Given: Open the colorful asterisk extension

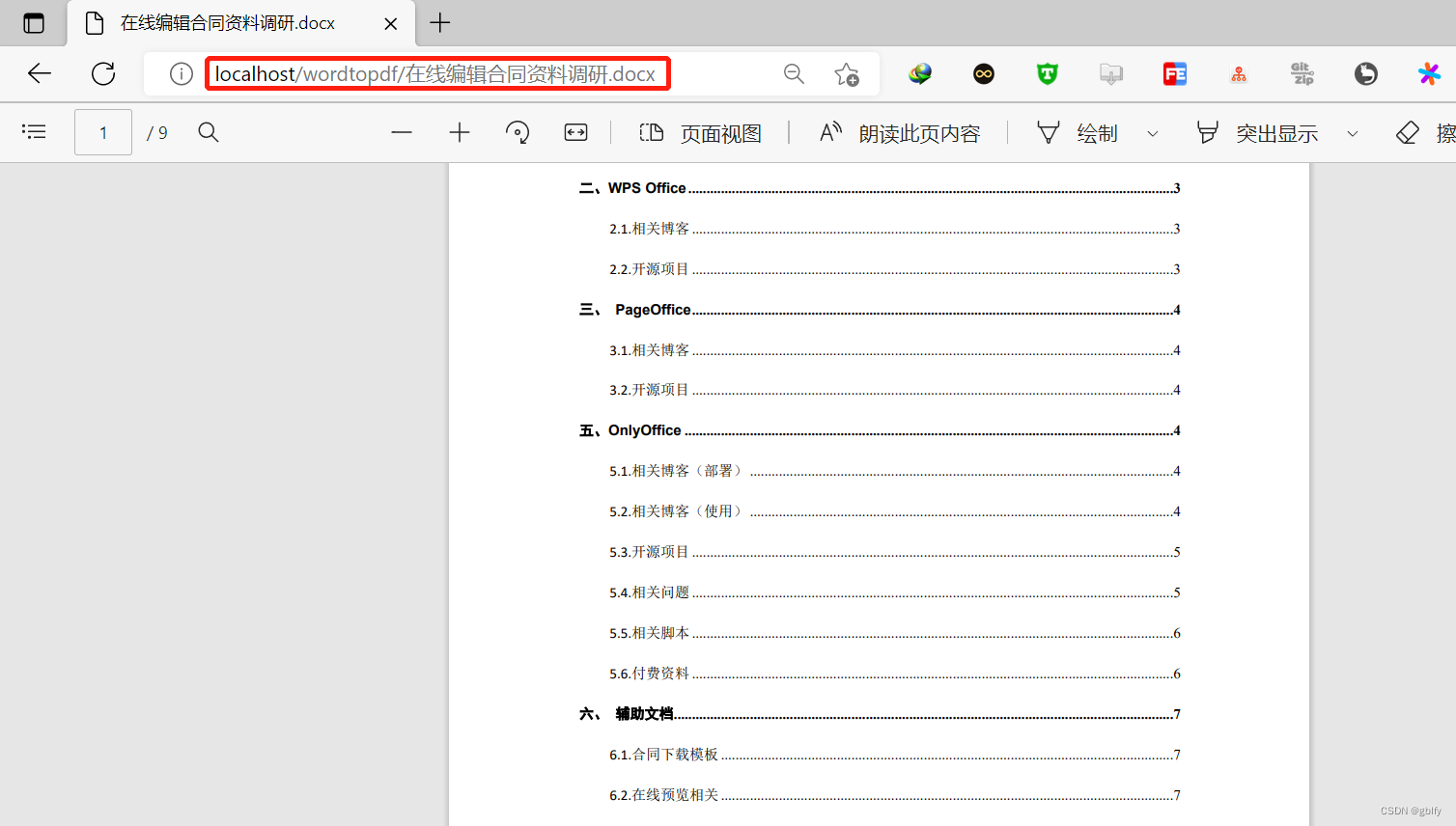Looking at the screenshot, I should (x=1429, y=73).
